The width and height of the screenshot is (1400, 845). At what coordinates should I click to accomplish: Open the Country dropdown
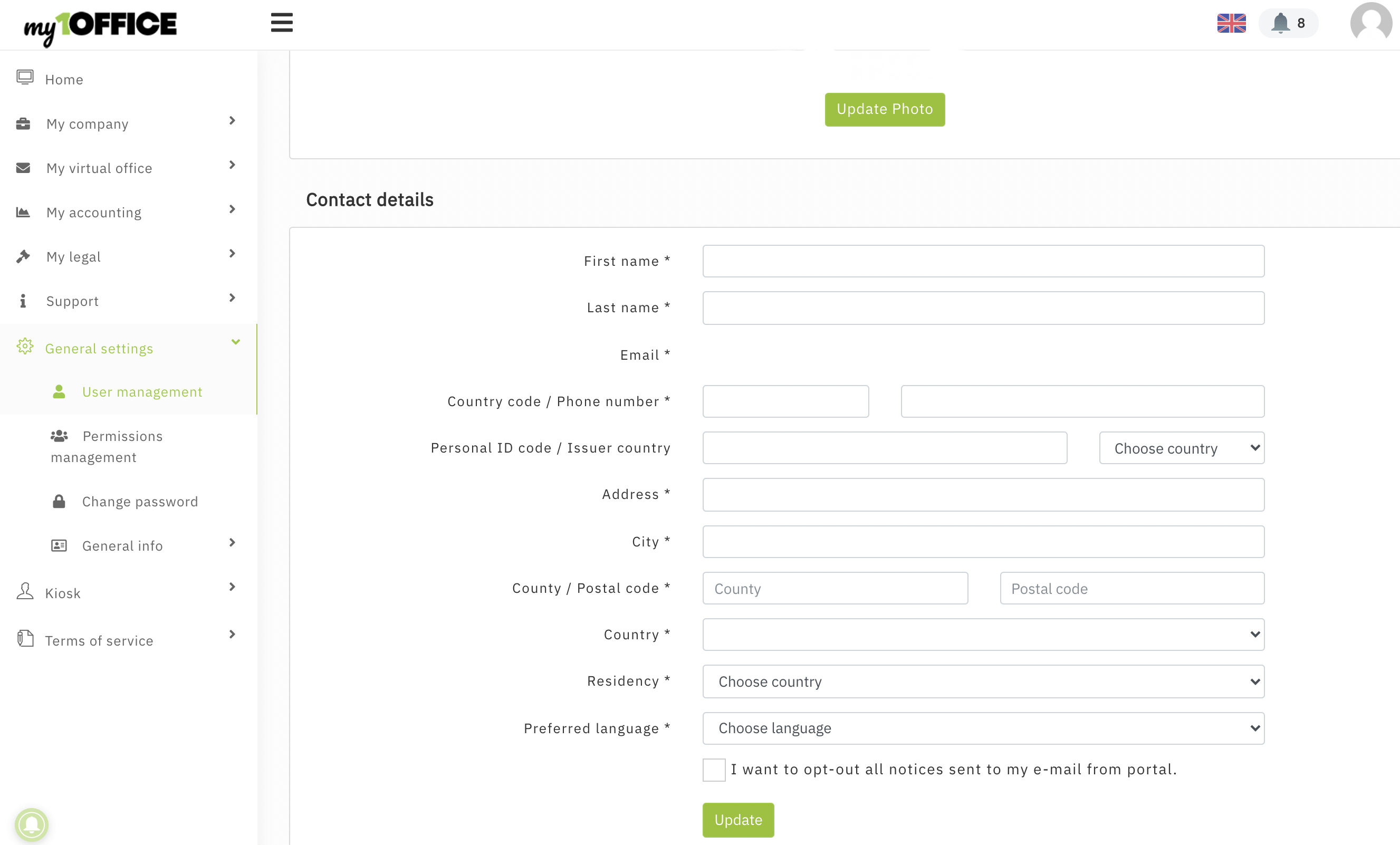tap(983, 635)
